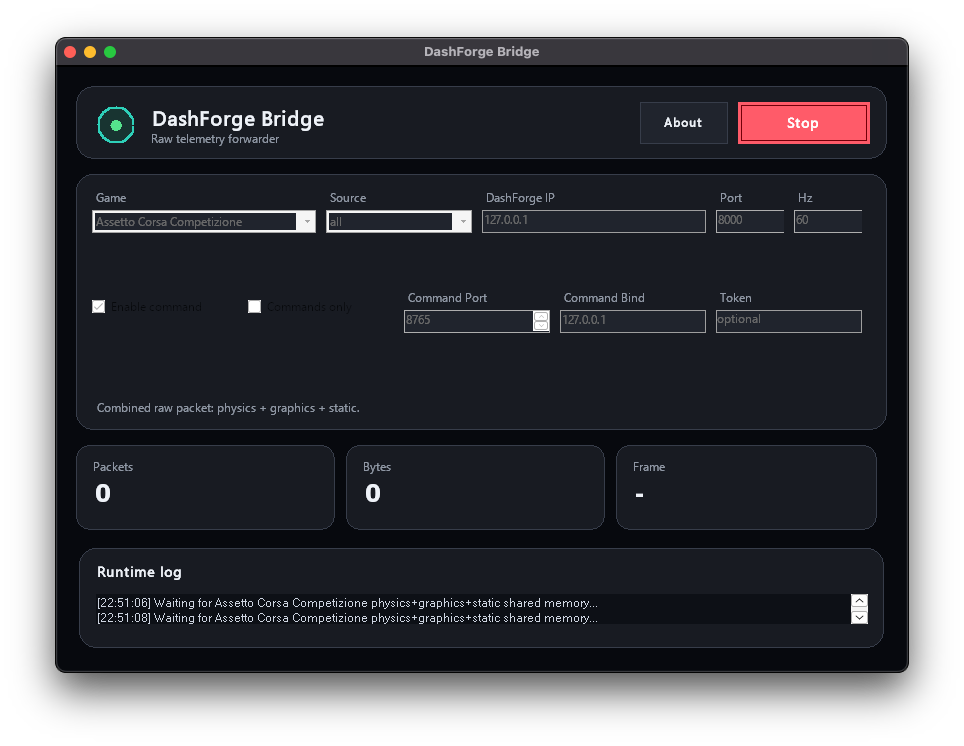Click the Port field showing 8000
This screenshot has height=746, width=964.
[749, 221]
